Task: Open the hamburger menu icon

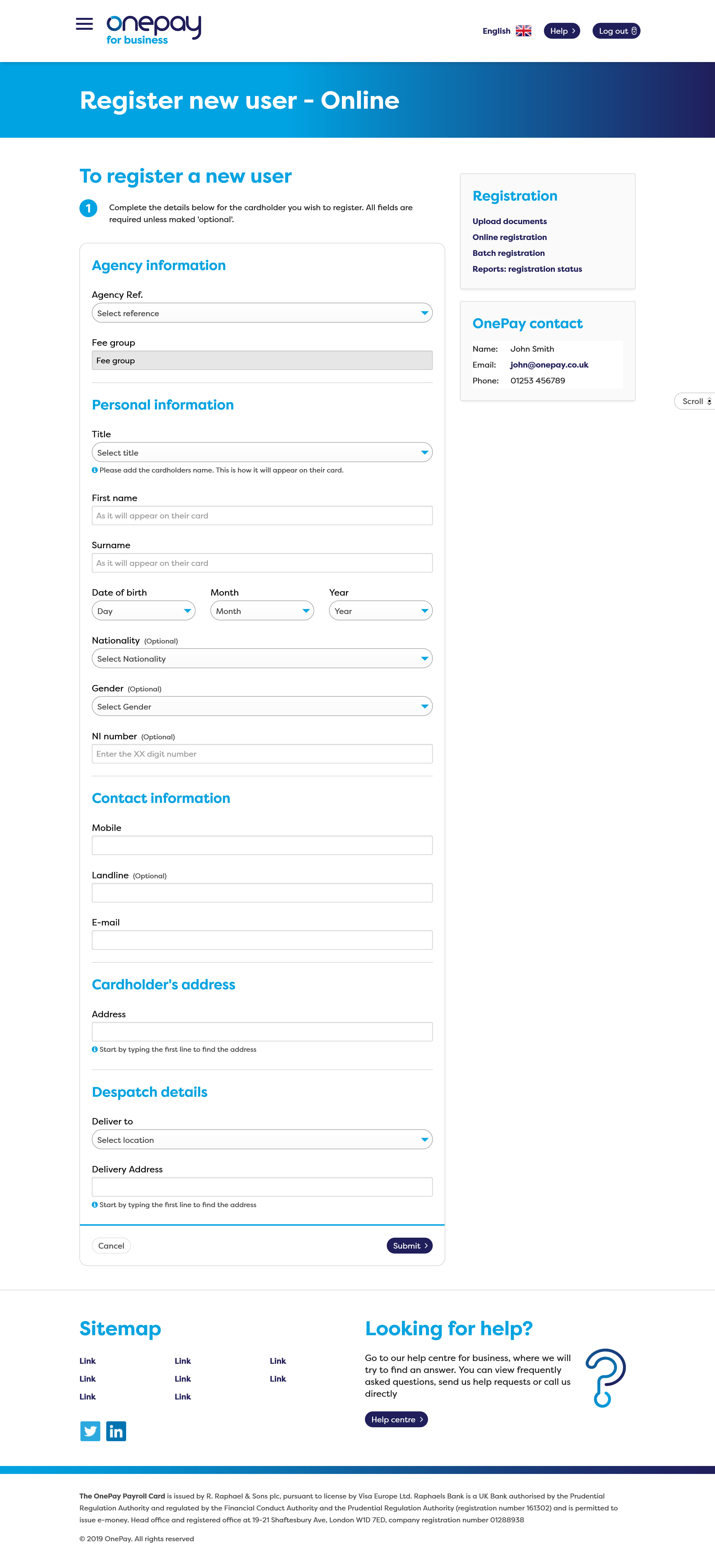Action: tap(84, 24)
